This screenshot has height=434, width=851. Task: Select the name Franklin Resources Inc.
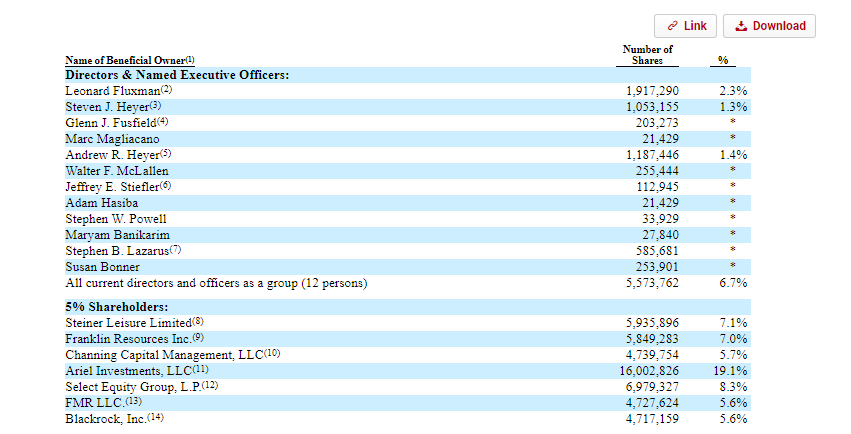click(x=129, y=339)
